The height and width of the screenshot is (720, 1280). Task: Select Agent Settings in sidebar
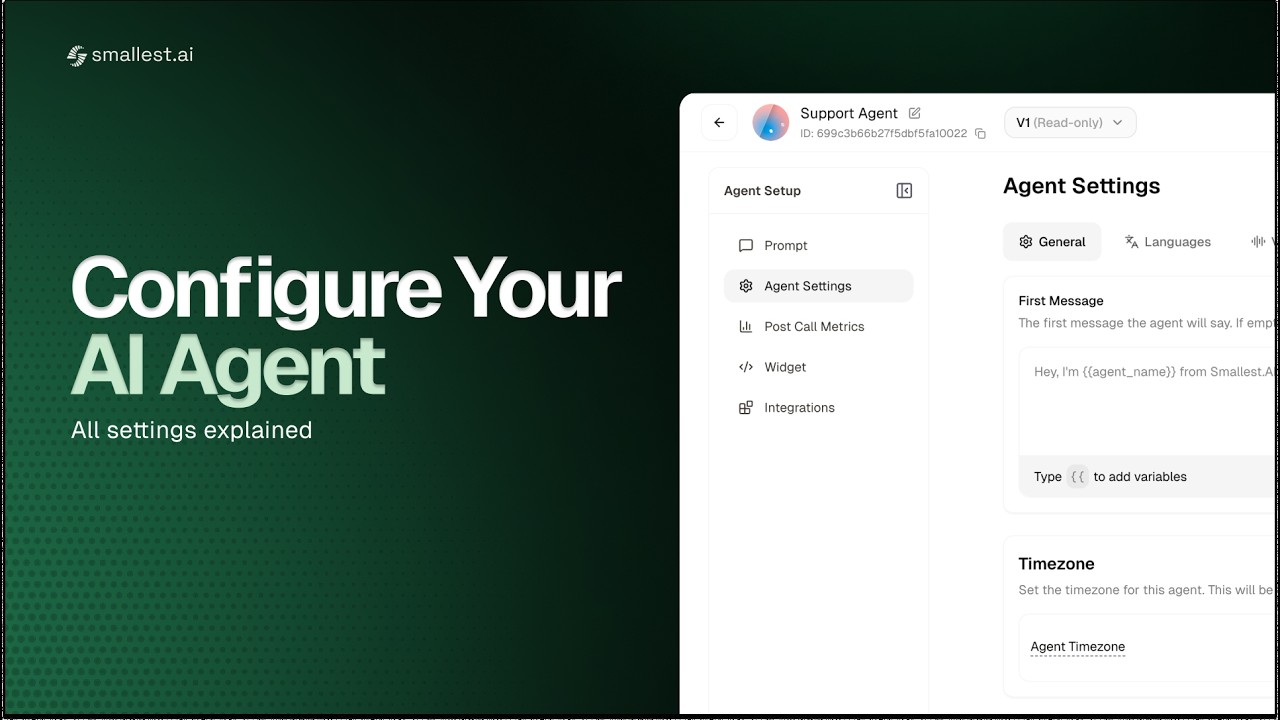[818, 286]
